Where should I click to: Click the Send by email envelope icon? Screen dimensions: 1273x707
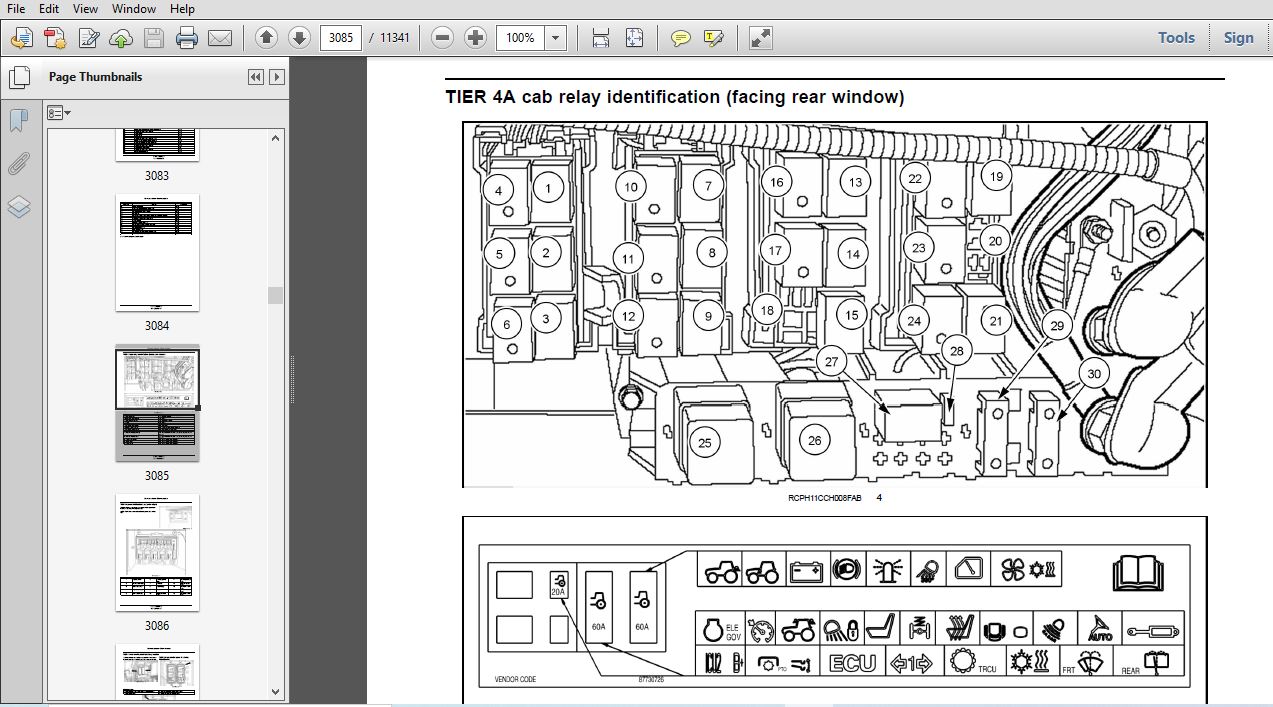219,38
